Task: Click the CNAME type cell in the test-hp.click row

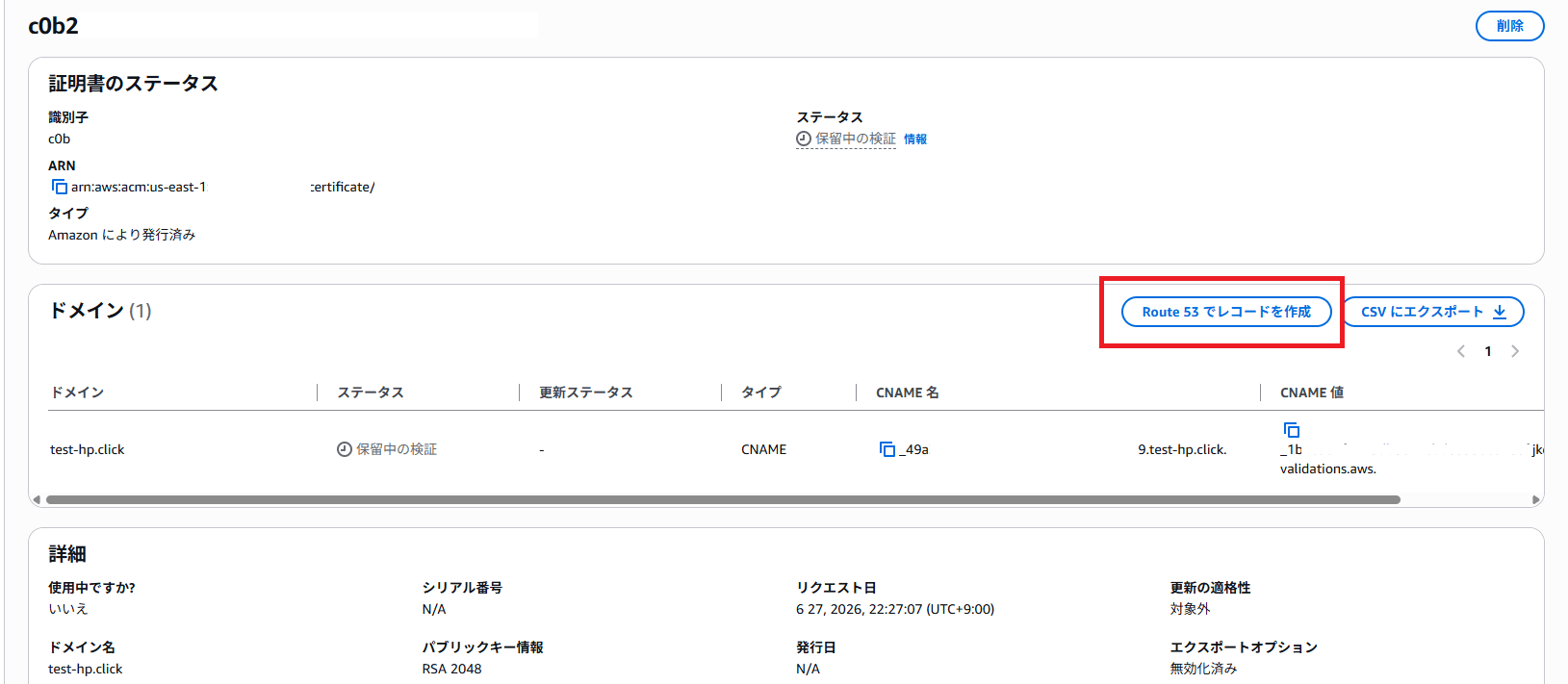Action: click(x=763, y=449)
